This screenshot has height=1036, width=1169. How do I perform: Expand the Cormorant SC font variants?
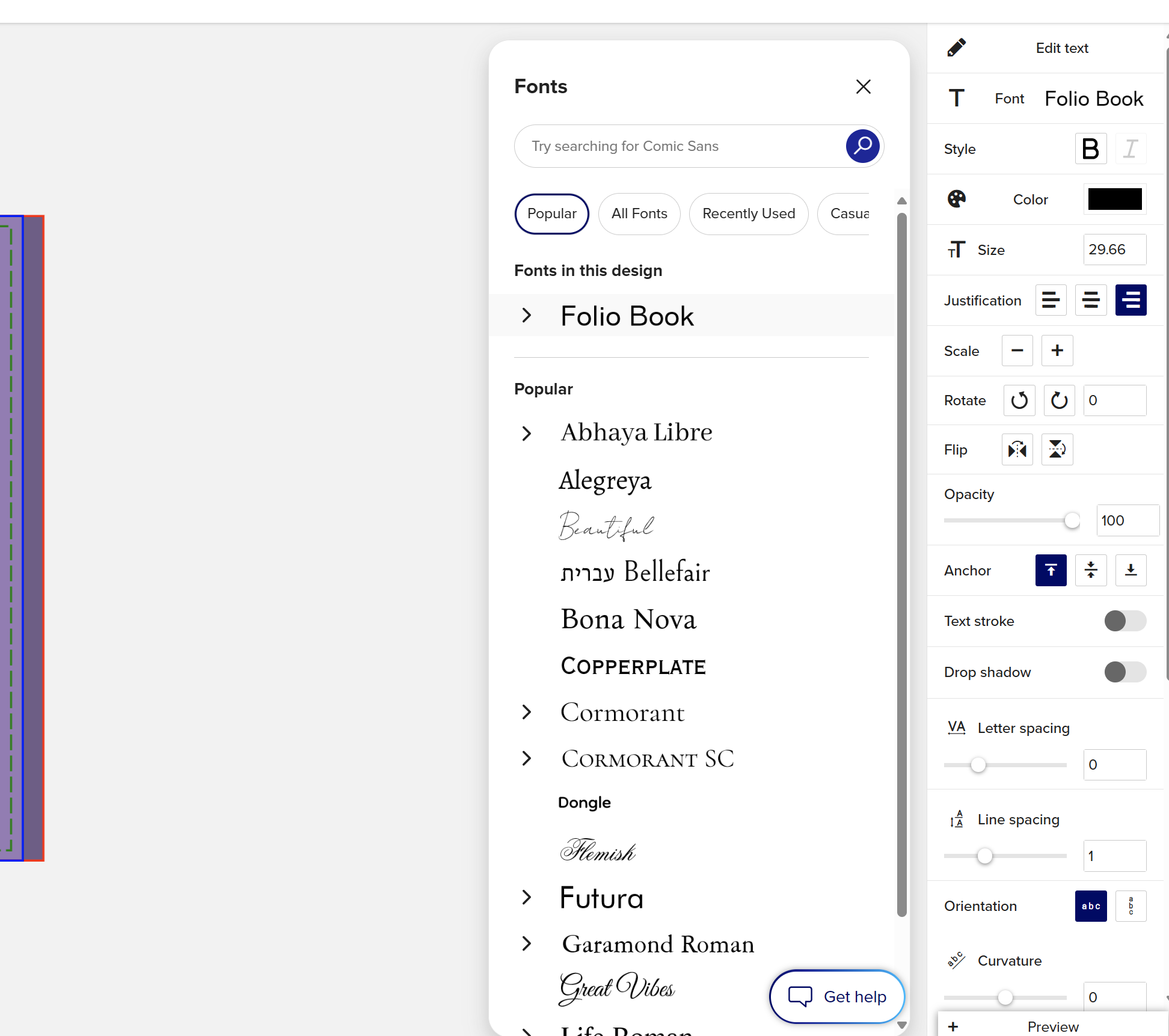[x=527, y=759]
